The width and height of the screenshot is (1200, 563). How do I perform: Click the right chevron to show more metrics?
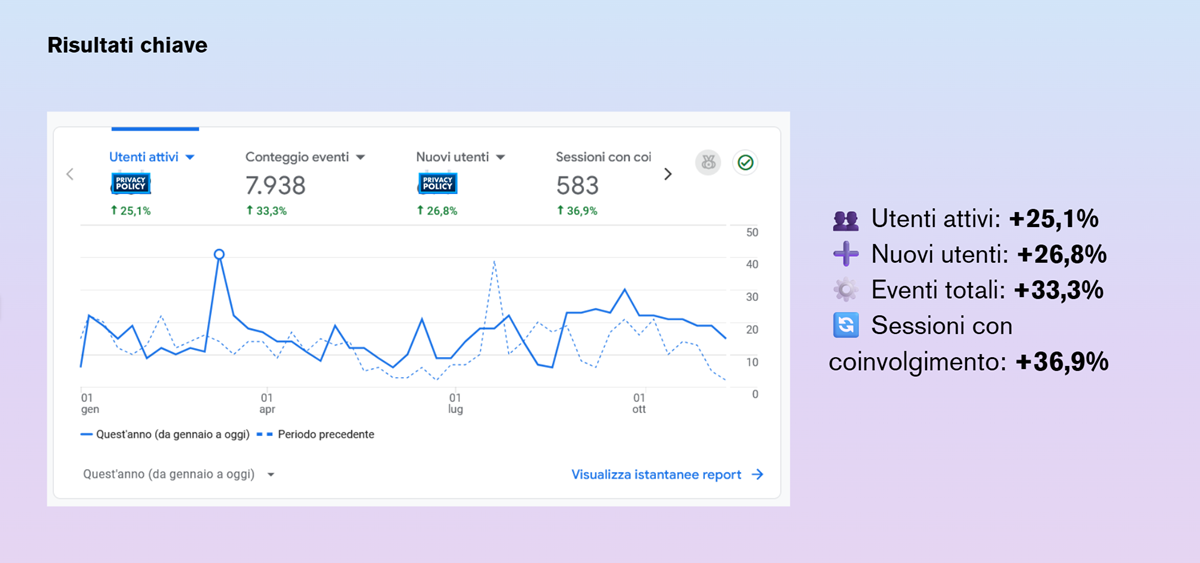pyautogui.click(x=668, y=174)
